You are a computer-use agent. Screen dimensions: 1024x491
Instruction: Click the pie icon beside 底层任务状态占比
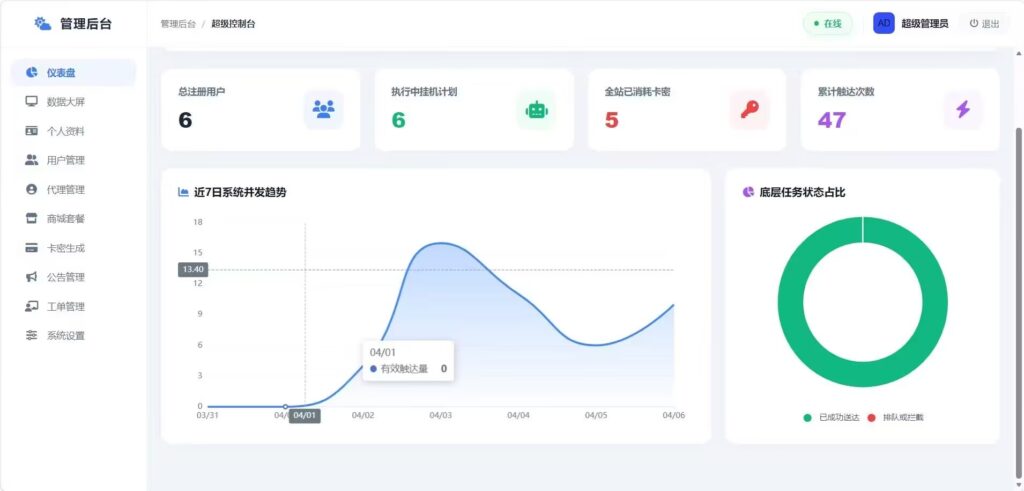[748, 192]
